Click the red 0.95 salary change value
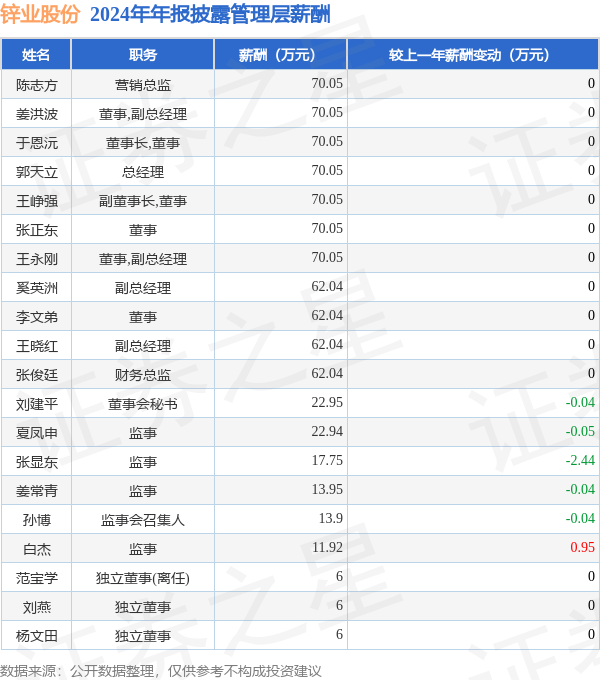The width and height of the screenshot is (600, 680). pos(582,547)
